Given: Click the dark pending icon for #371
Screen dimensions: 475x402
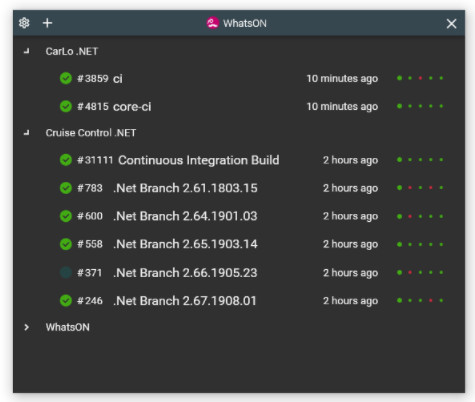Looking at the screenshot, I should point(66,273).
